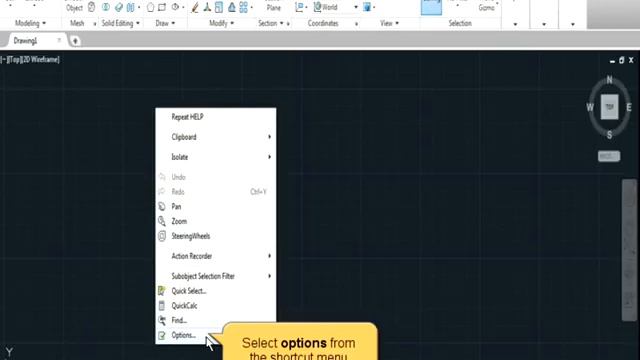
Task: Click the first Solid Editing panel icon
Action: (106, 7)
